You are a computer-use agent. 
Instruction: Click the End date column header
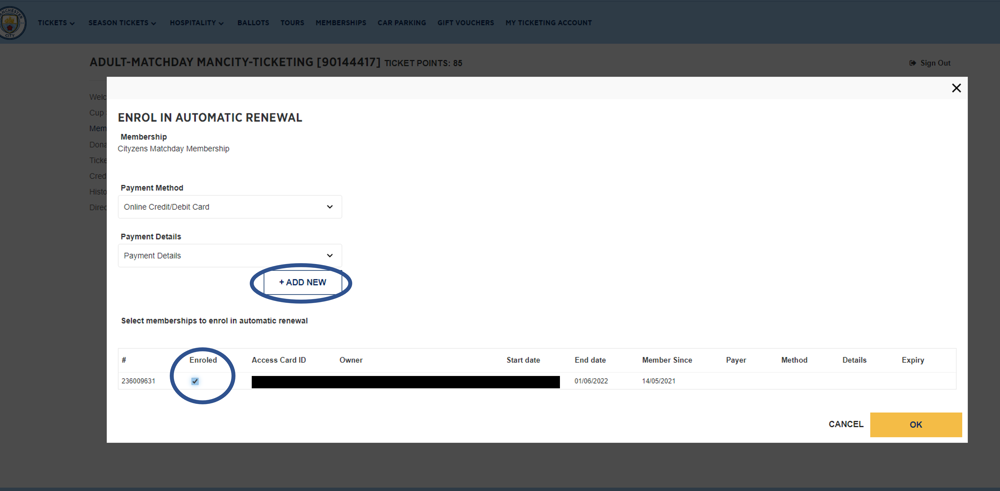point(590,360)
